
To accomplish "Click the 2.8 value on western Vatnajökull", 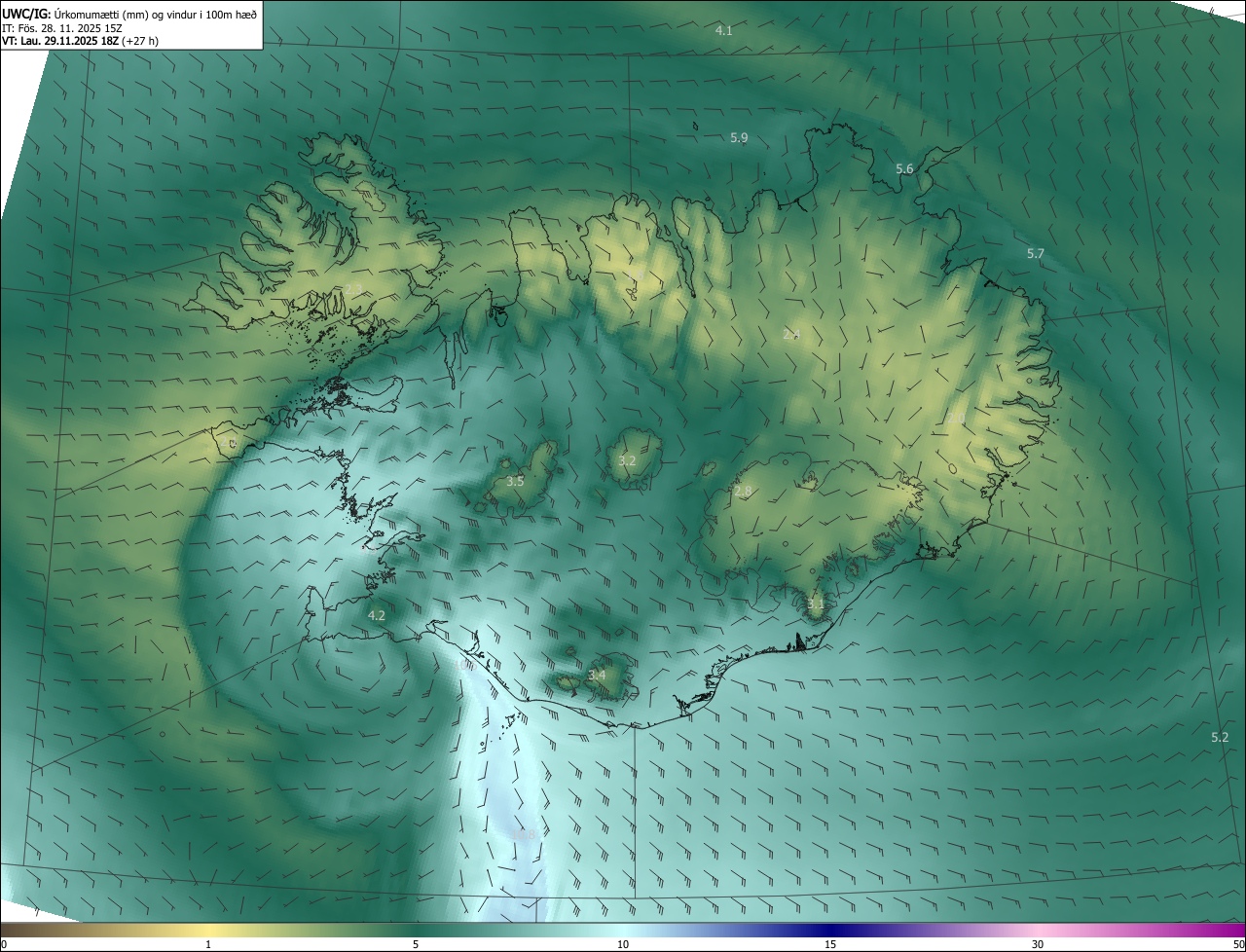I will pyautogui.click(x=743, y=492).
